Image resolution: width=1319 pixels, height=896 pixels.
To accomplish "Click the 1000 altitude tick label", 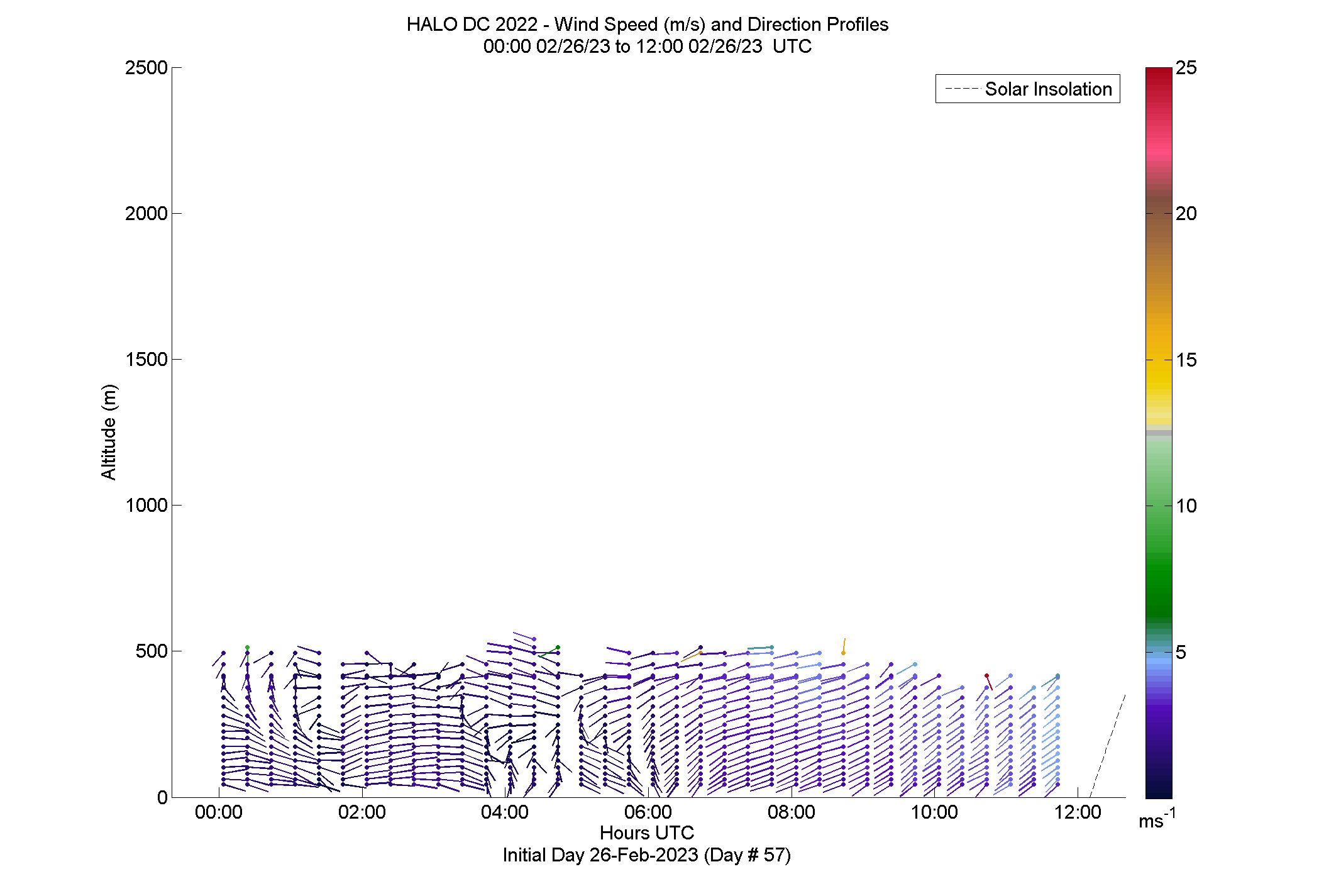I will 146,506.
